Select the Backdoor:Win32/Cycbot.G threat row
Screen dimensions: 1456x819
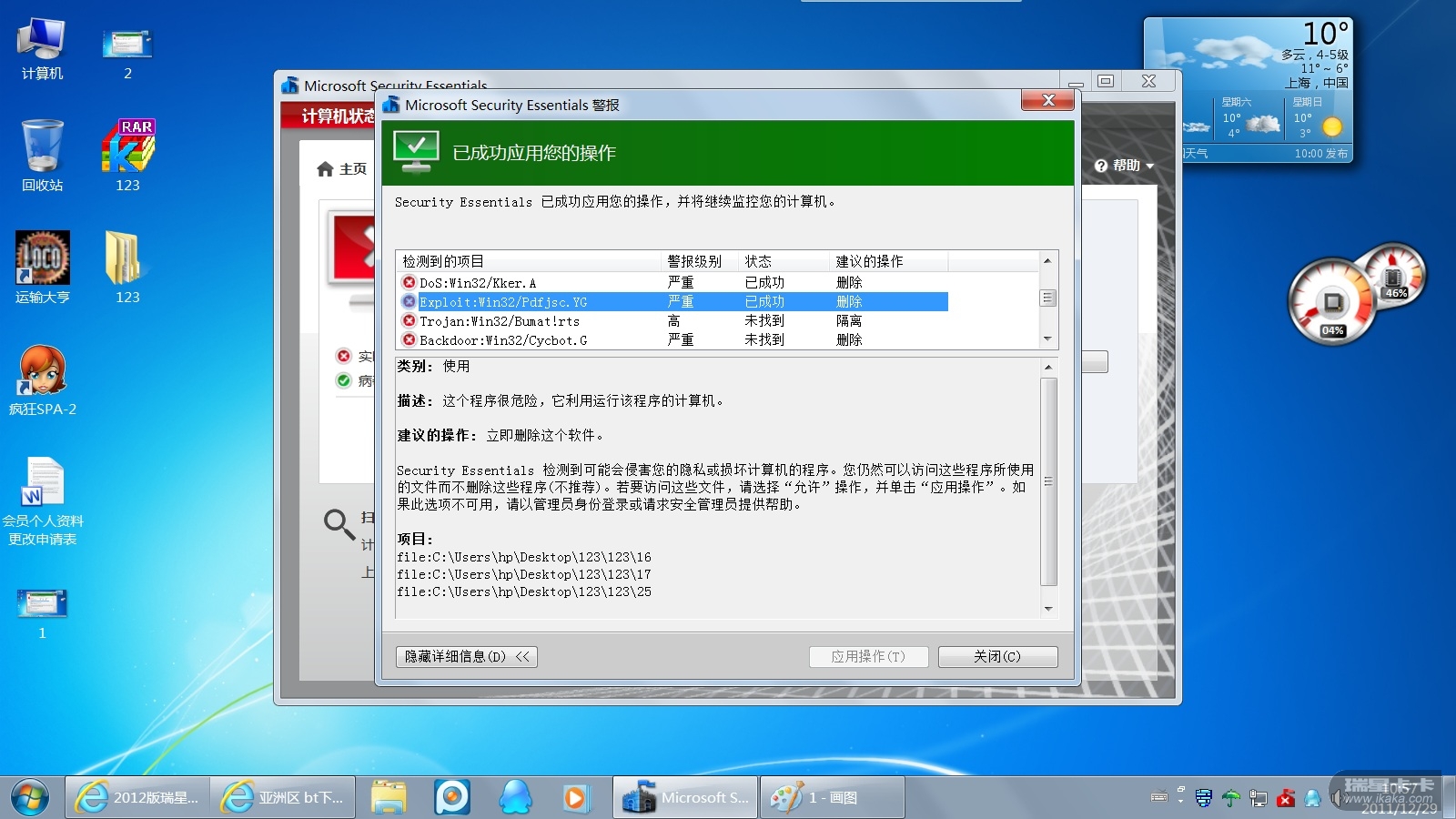[x=673, y=339]
